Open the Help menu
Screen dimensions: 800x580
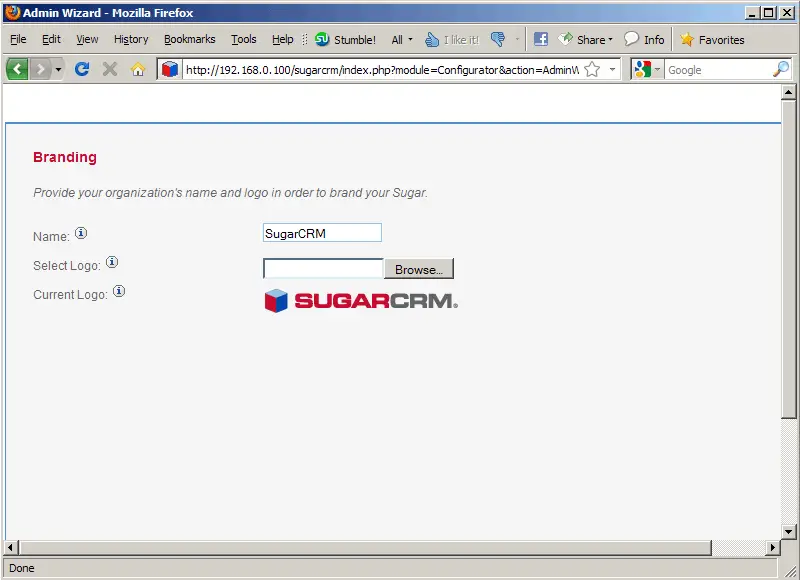[283, 39]
